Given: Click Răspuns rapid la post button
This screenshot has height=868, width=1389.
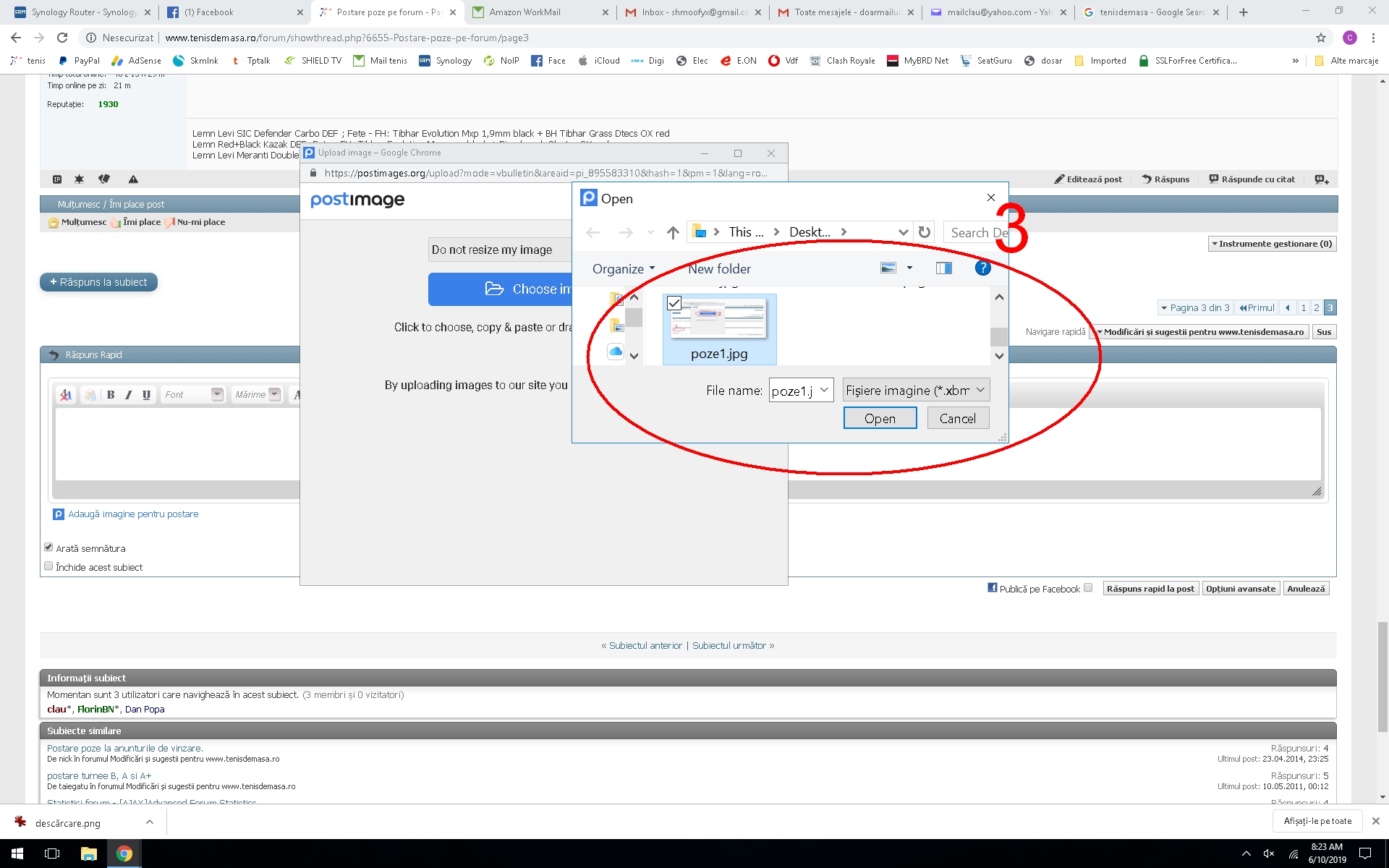Looking at the screenshot, I should point(1150,588).
